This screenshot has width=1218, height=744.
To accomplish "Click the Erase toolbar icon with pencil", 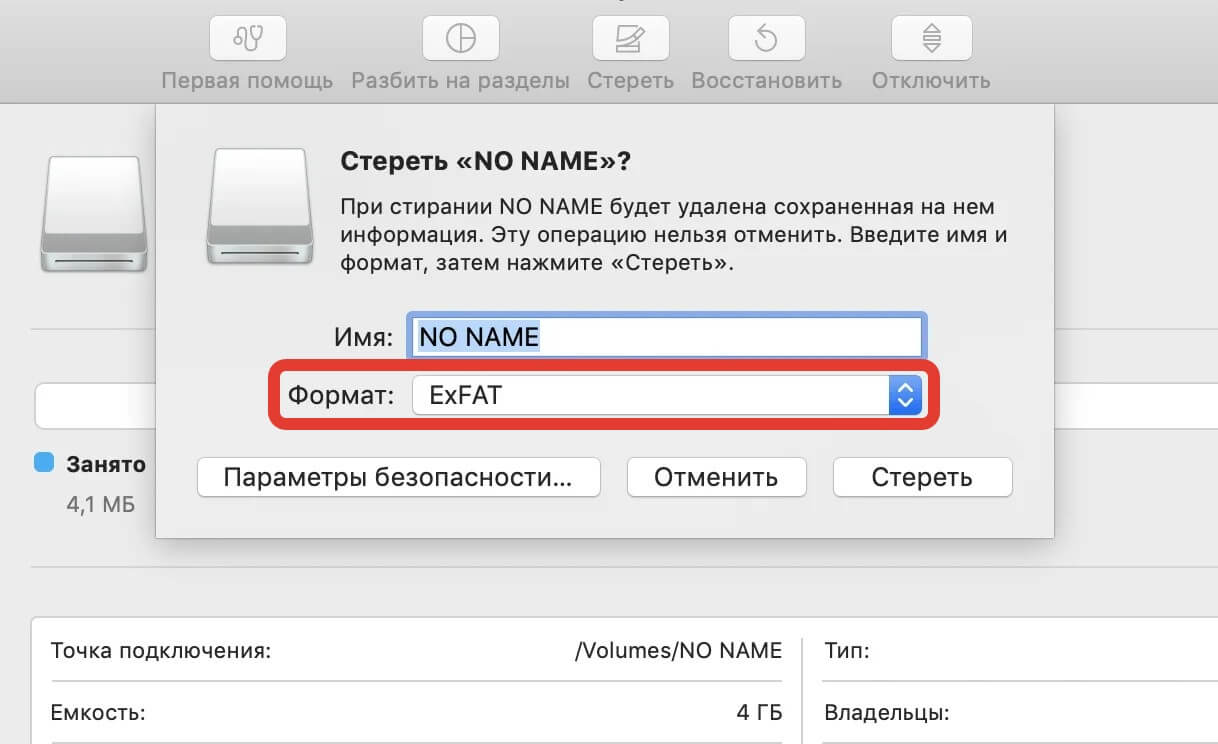I will (630, 39).
